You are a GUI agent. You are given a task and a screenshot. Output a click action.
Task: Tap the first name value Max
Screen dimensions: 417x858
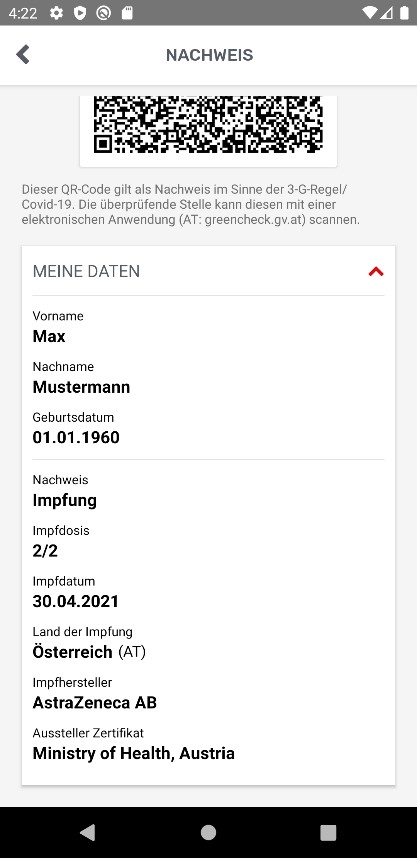pyautogui.click(x=49, y=337)
